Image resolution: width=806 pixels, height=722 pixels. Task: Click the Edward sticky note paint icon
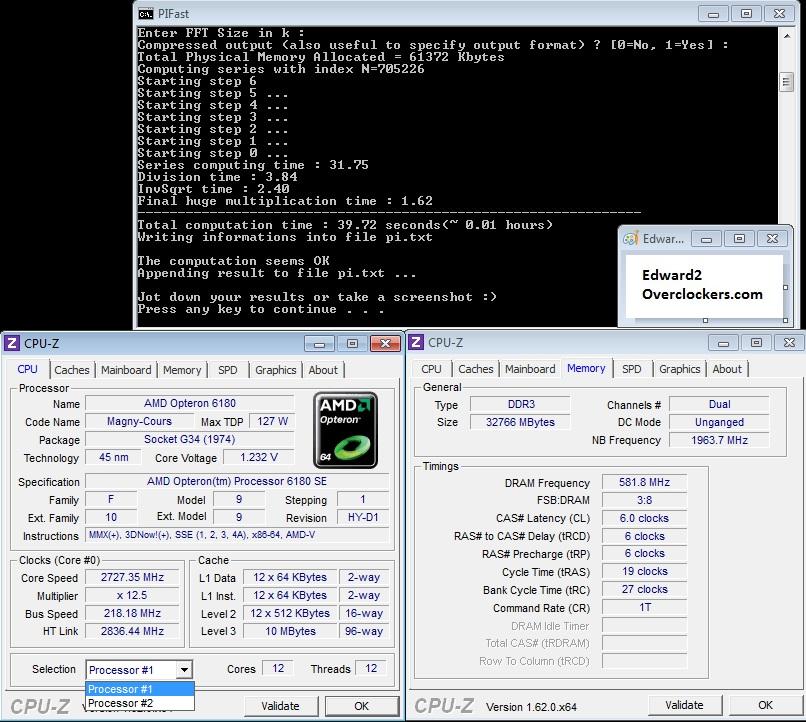pyautogui.click(x=631, y=238)
